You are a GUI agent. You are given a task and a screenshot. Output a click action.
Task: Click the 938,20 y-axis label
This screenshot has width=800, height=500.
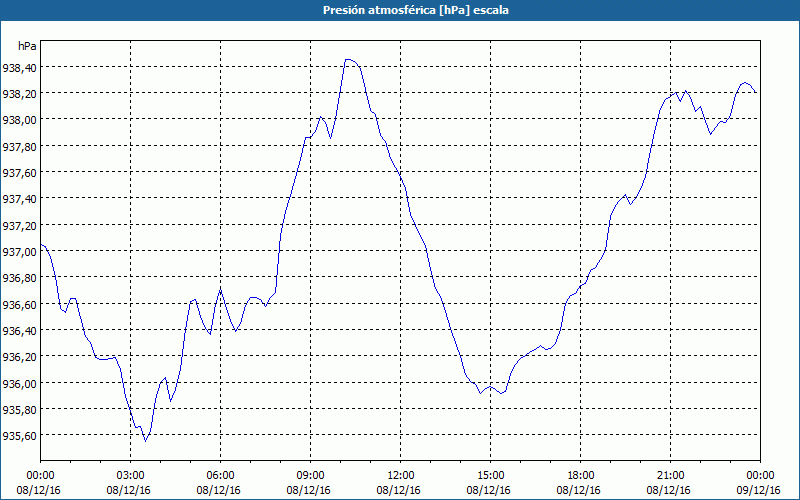click(x=20, y=93)
